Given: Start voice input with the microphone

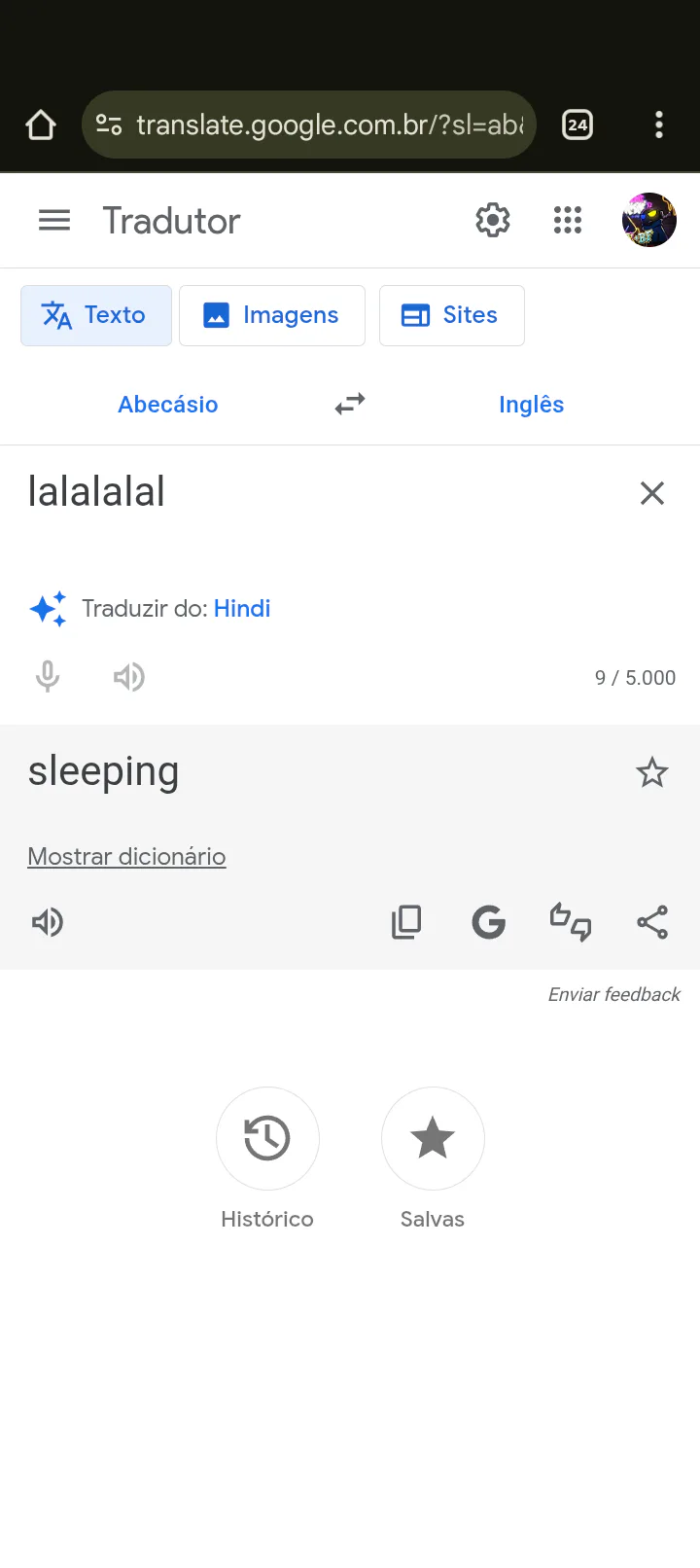Looking at the screenshot, I should point(48,676).
